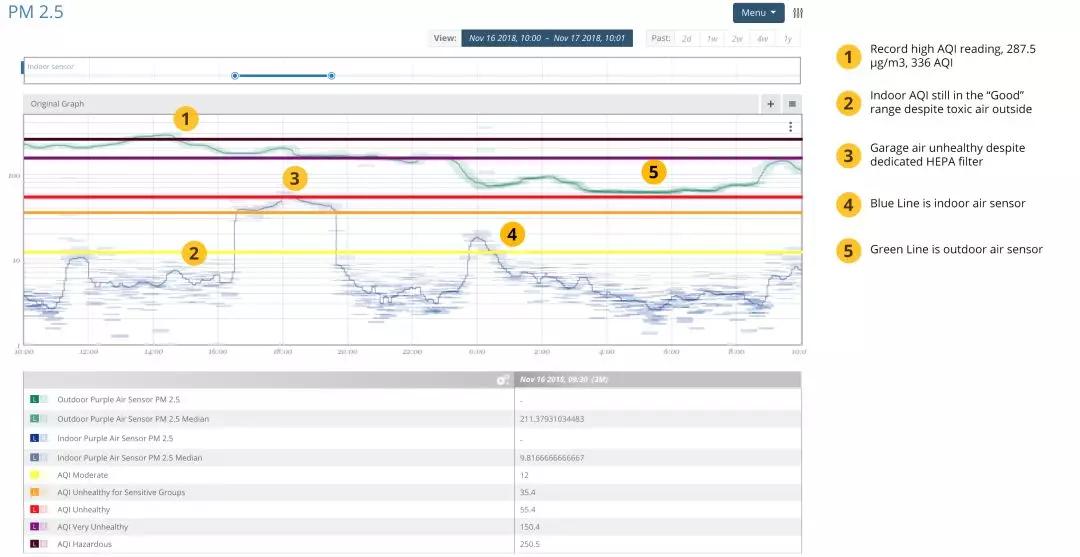Grab the right handle of the range slider
This screenshot has width=1080, height=557.
[x=331, y=75]
